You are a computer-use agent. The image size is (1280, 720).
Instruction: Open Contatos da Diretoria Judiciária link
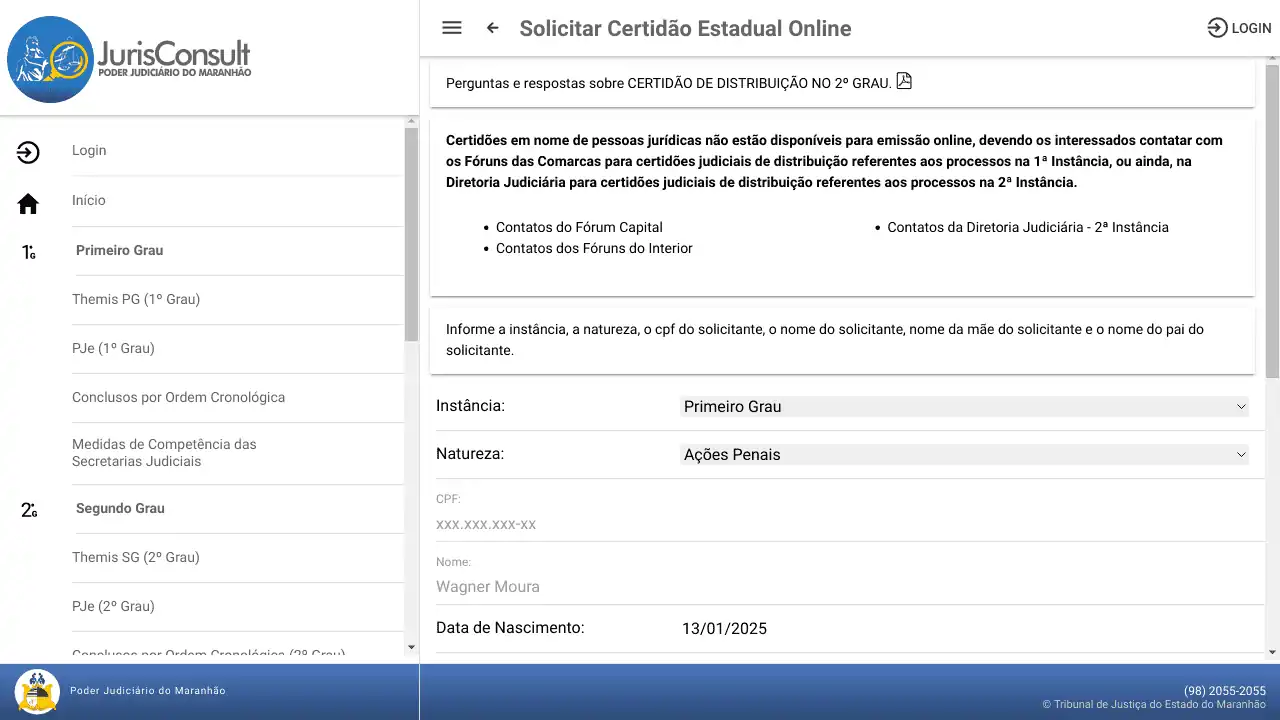click(x=1028, y=227)
